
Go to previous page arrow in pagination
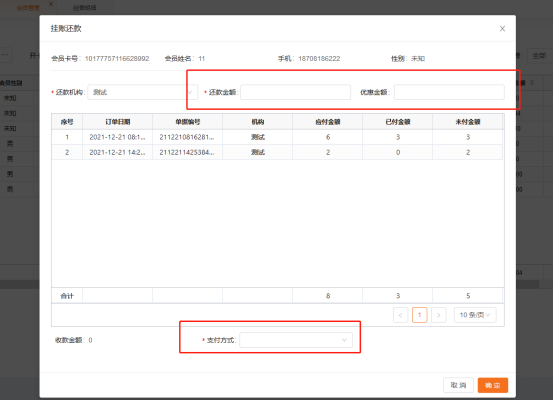click(x=400, y=315)
